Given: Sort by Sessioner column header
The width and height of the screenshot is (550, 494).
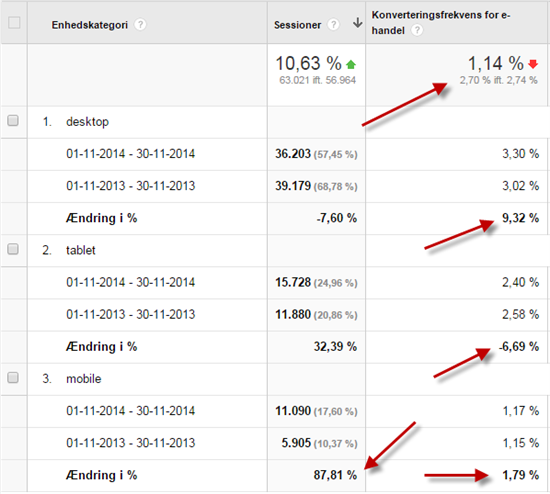Looking at the screenshot, I should [297, 25].
